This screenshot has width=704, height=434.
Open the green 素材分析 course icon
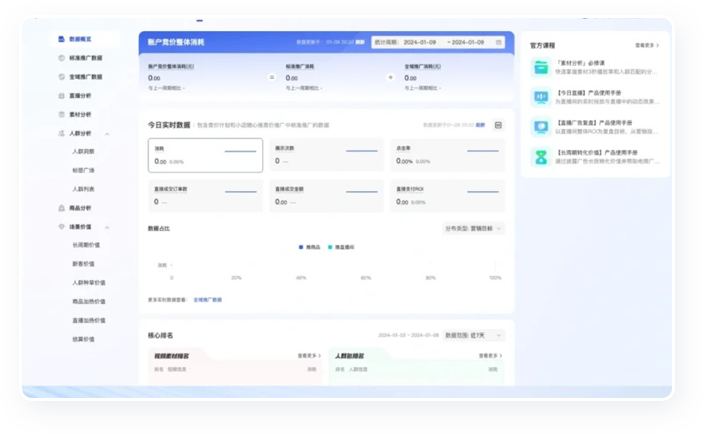[x=540, y=68]
